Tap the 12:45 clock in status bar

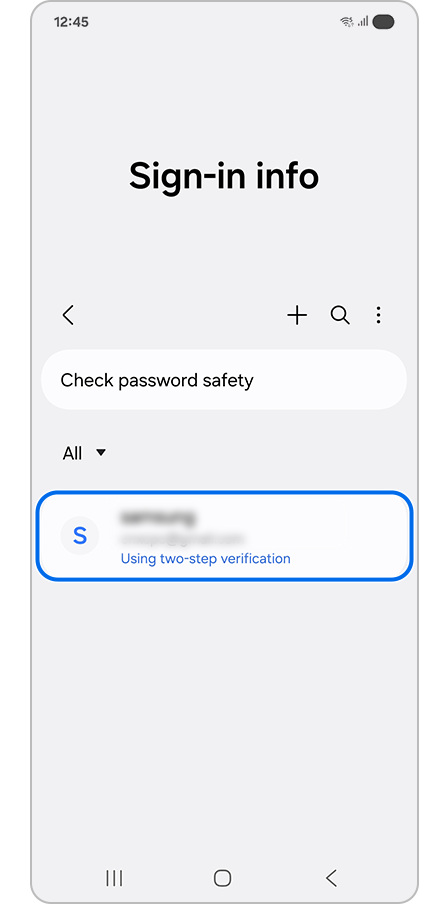(71, 22)
